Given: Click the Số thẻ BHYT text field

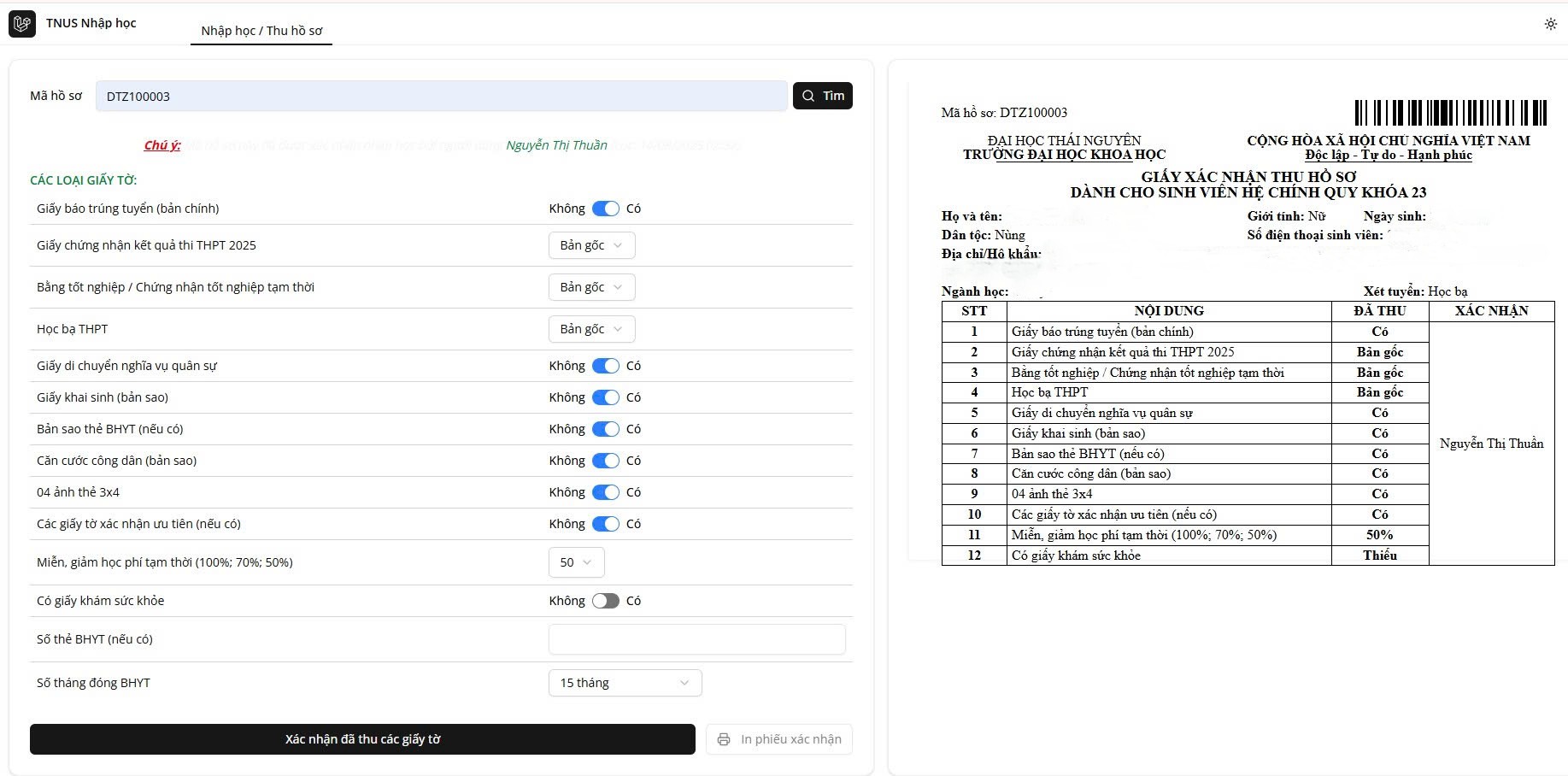Looking at the screenshot, I should click(x=696, y=639).
